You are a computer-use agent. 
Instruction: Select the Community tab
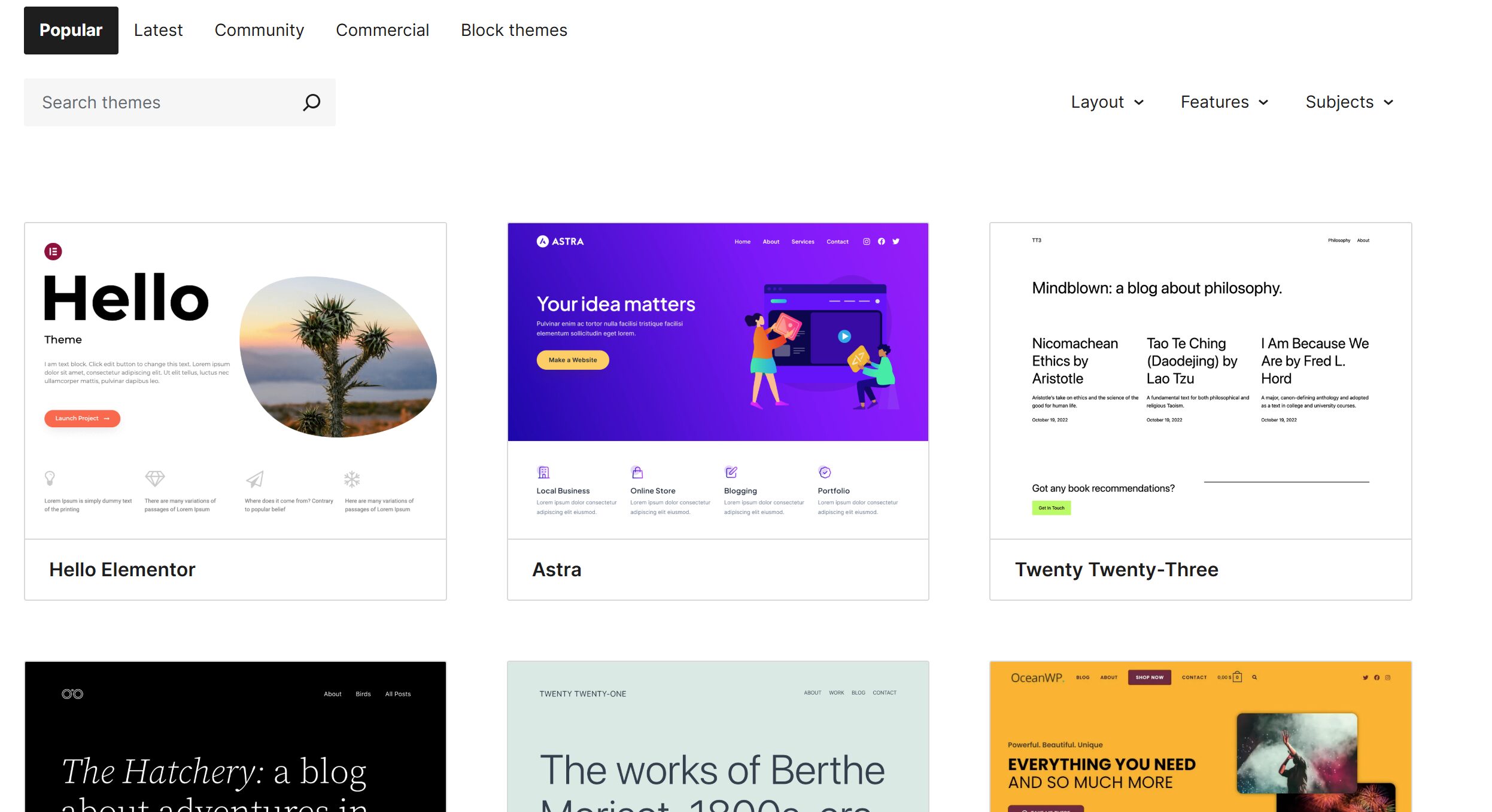259,30
